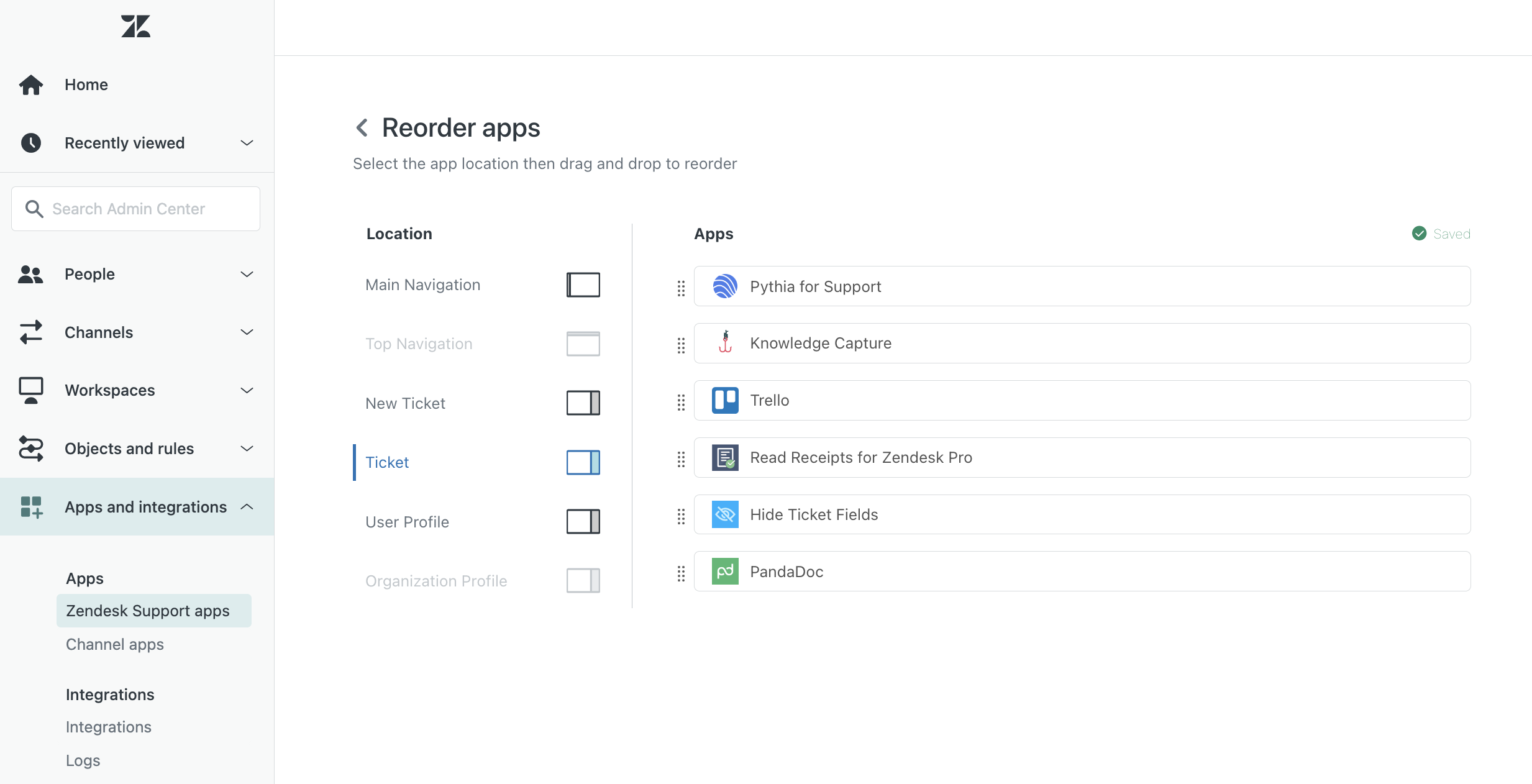
Task: Expand the People section
Action: point(247,274)
